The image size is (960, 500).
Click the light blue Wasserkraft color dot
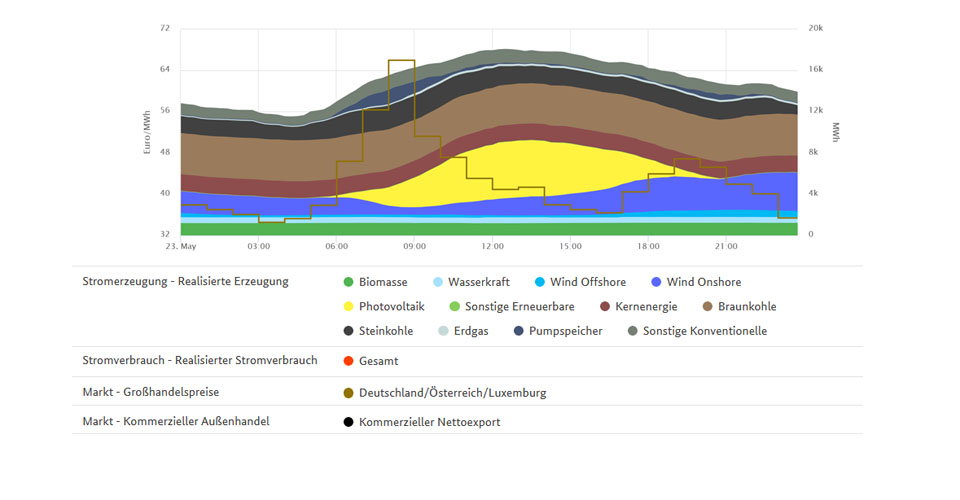[x=438, y=282]
